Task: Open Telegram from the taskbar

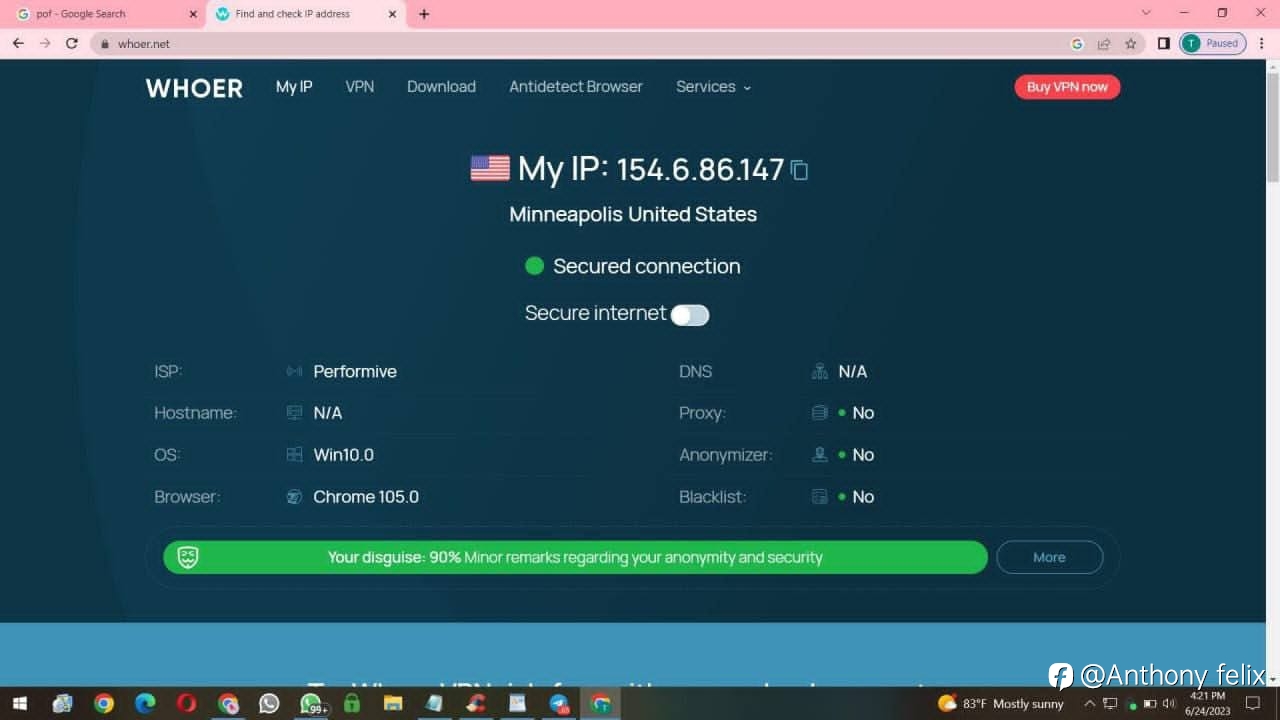Action: 559,704
